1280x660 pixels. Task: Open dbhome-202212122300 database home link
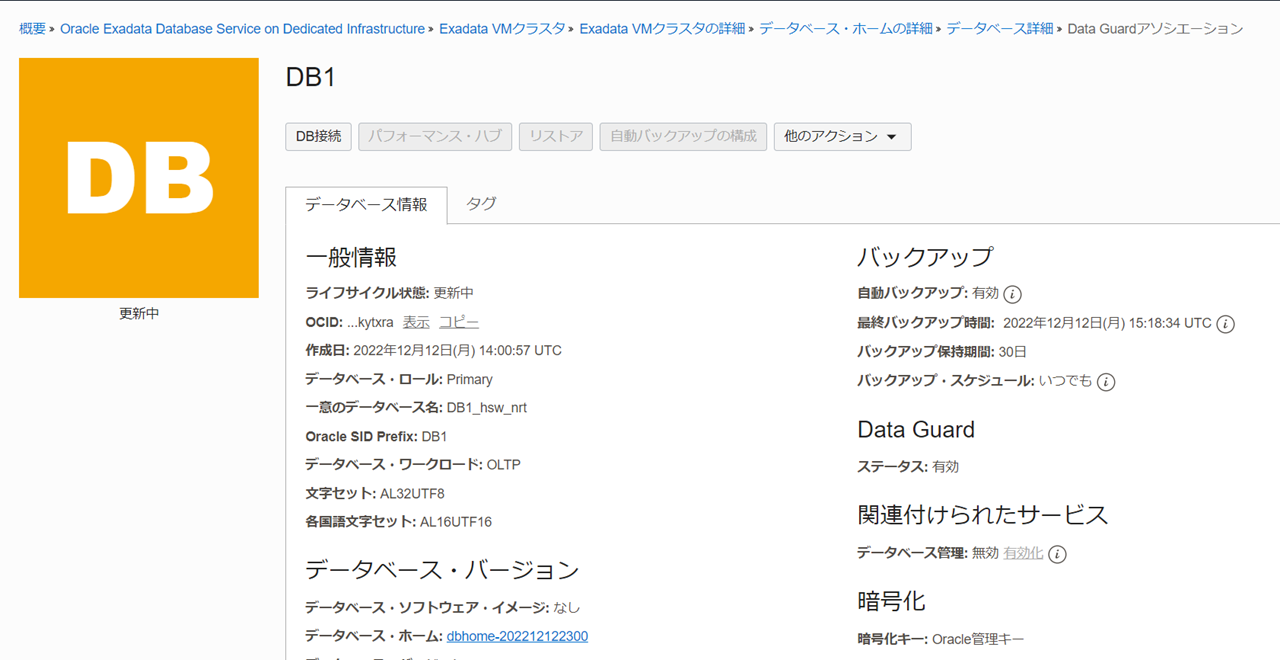[x=517, y=636]
